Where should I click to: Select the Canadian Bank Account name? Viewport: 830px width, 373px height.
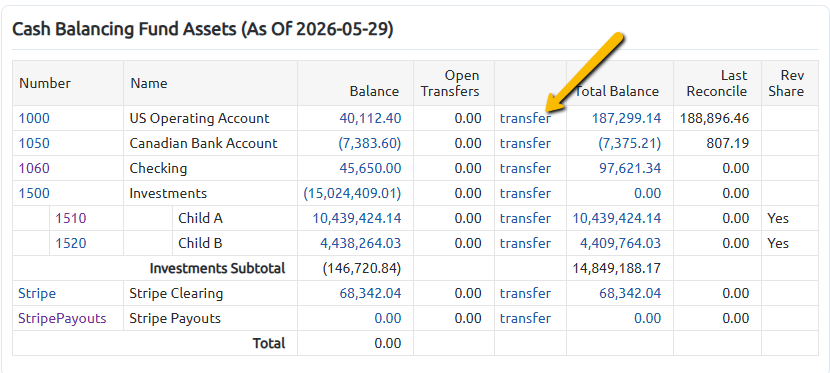click(x=203, y=143)
